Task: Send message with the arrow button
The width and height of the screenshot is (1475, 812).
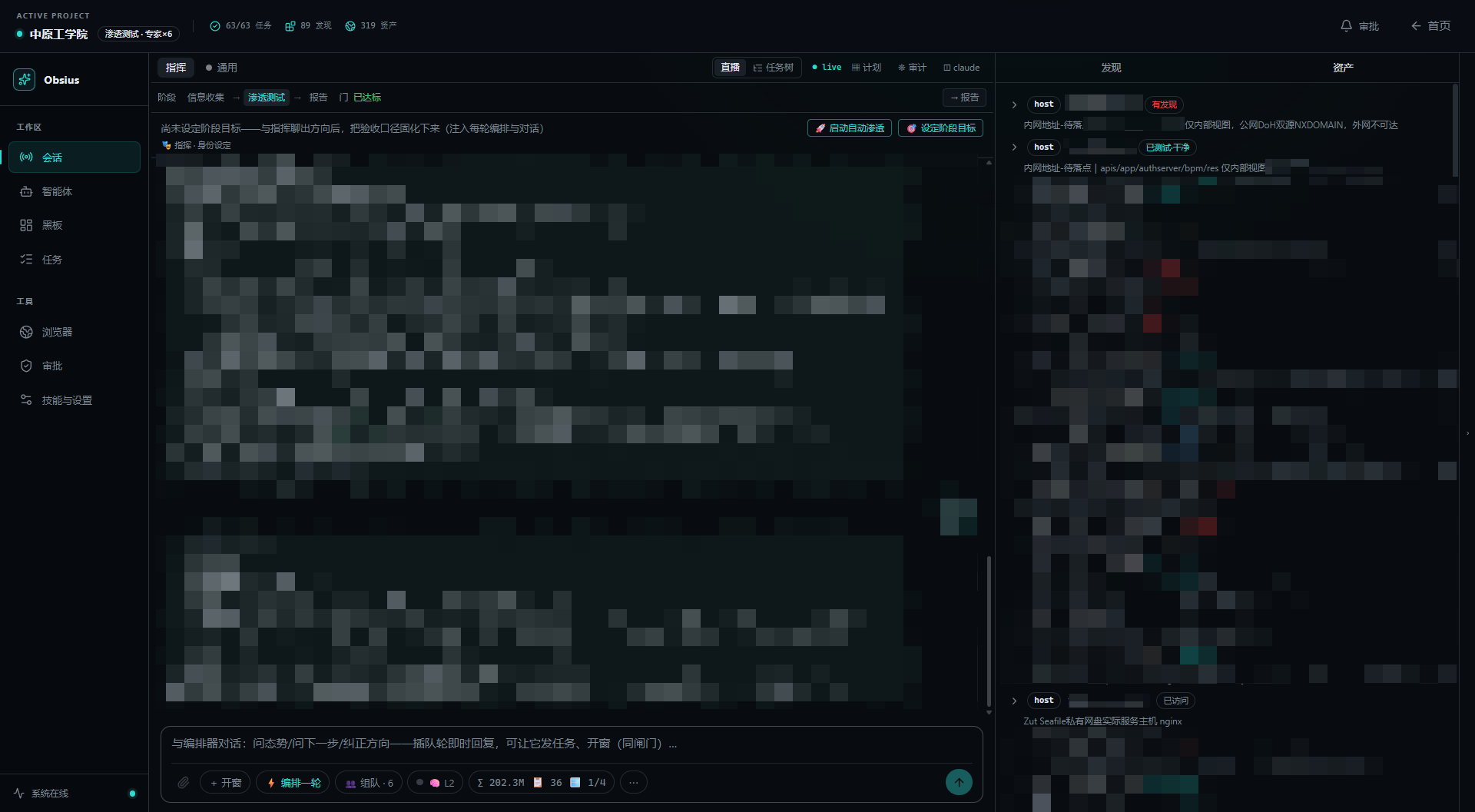Action: 959,783
